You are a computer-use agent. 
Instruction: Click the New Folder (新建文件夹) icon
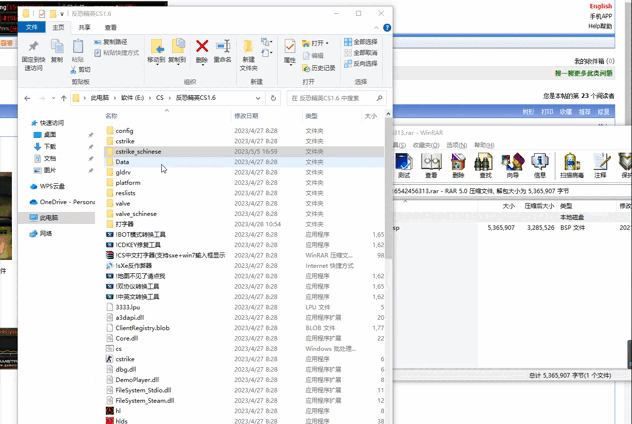(248, 50)
